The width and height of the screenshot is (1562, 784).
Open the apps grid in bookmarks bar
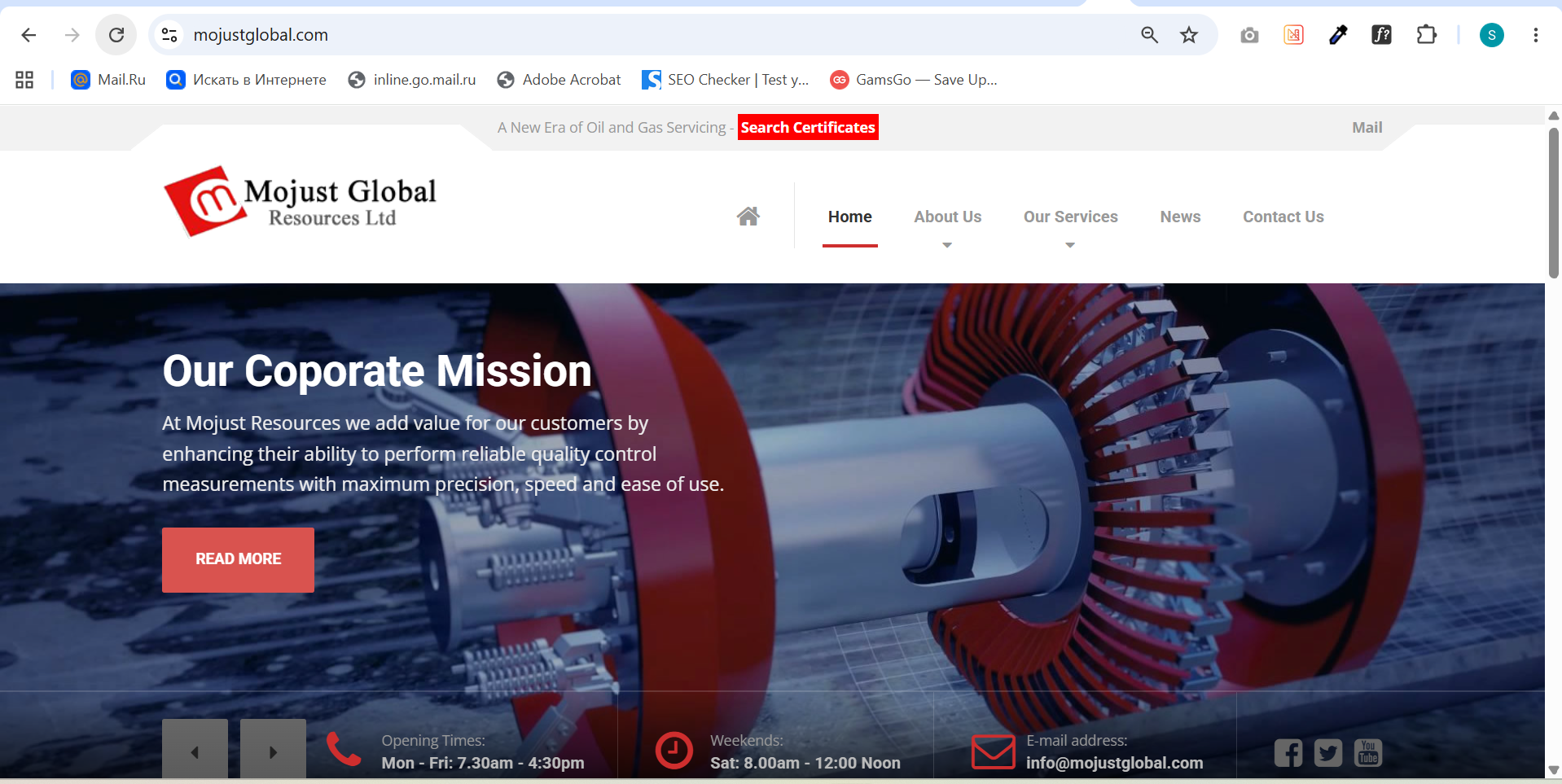24,80
